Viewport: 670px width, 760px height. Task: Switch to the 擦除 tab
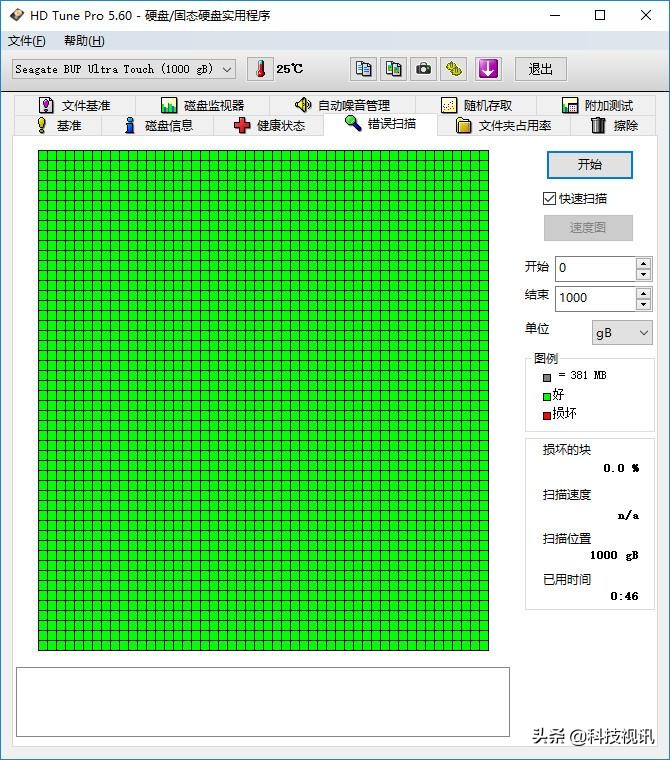coord(613,126)
